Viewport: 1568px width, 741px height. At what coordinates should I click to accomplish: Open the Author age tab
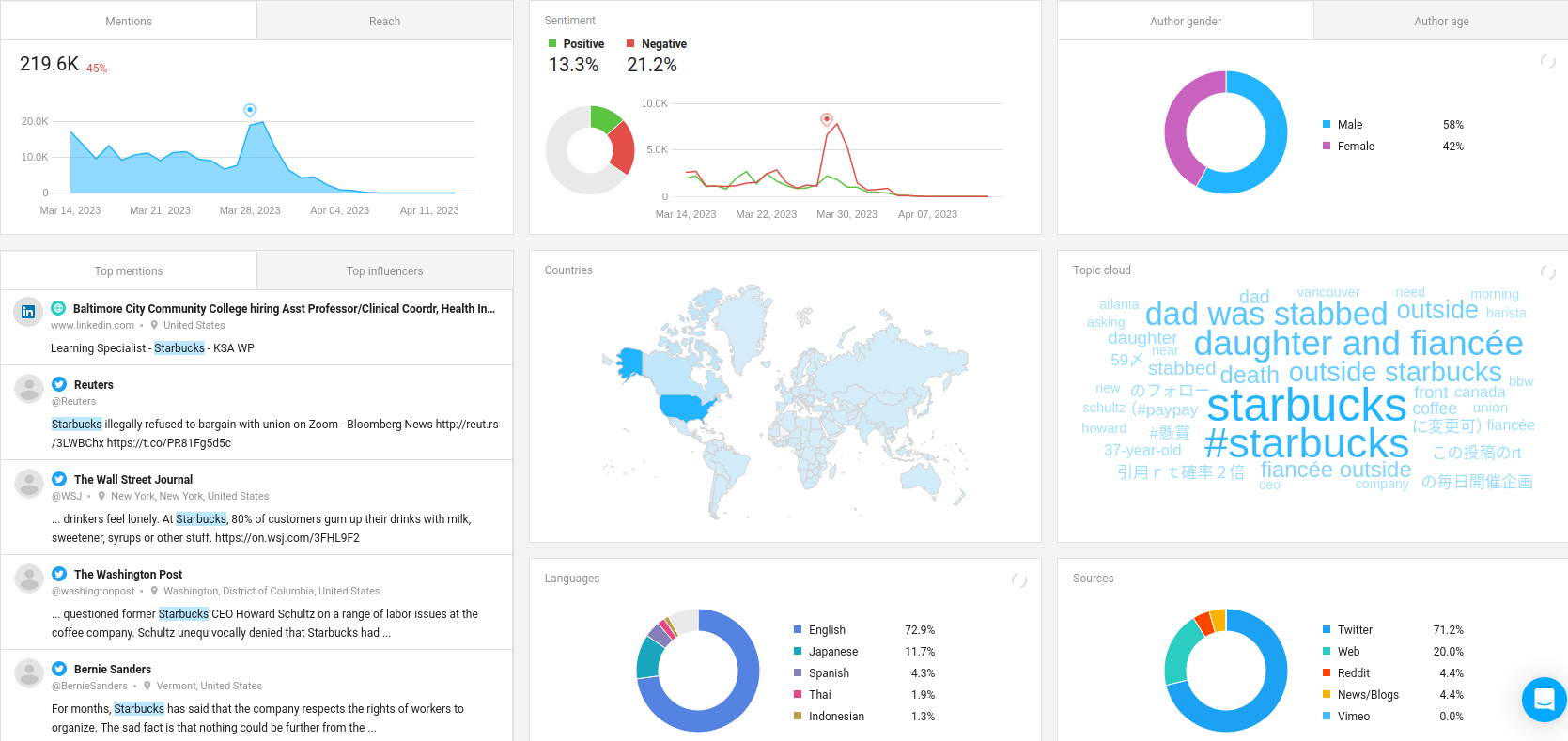[1441, 21]
